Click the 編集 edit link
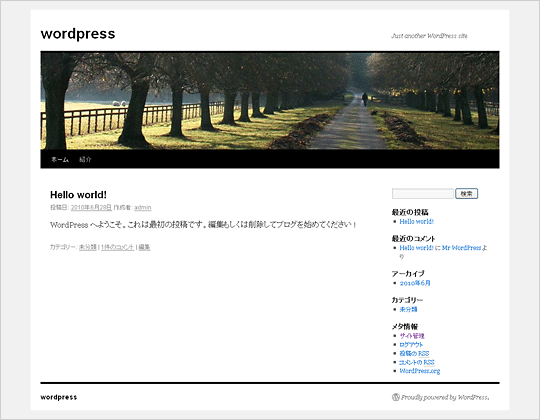This screenshot has width=540, height=420. (144, 247)
